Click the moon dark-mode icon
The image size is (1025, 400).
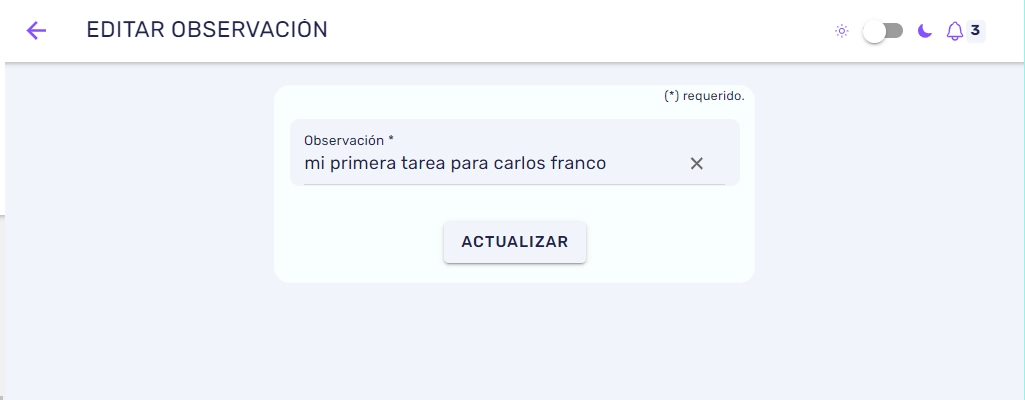(x=924, y=31)
